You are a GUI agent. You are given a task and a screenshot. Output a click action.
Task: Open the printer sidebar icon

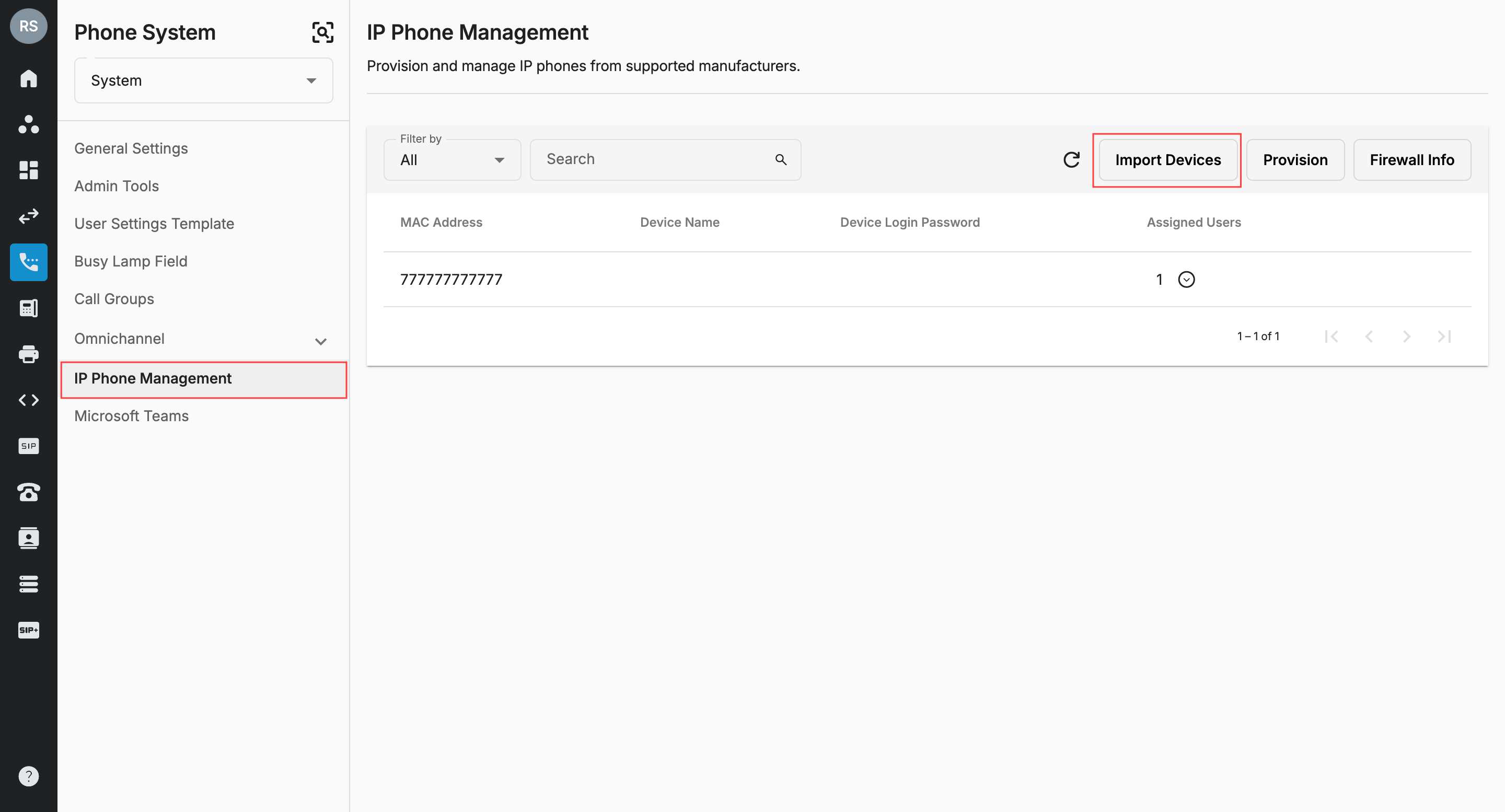(x=28, y=354)
